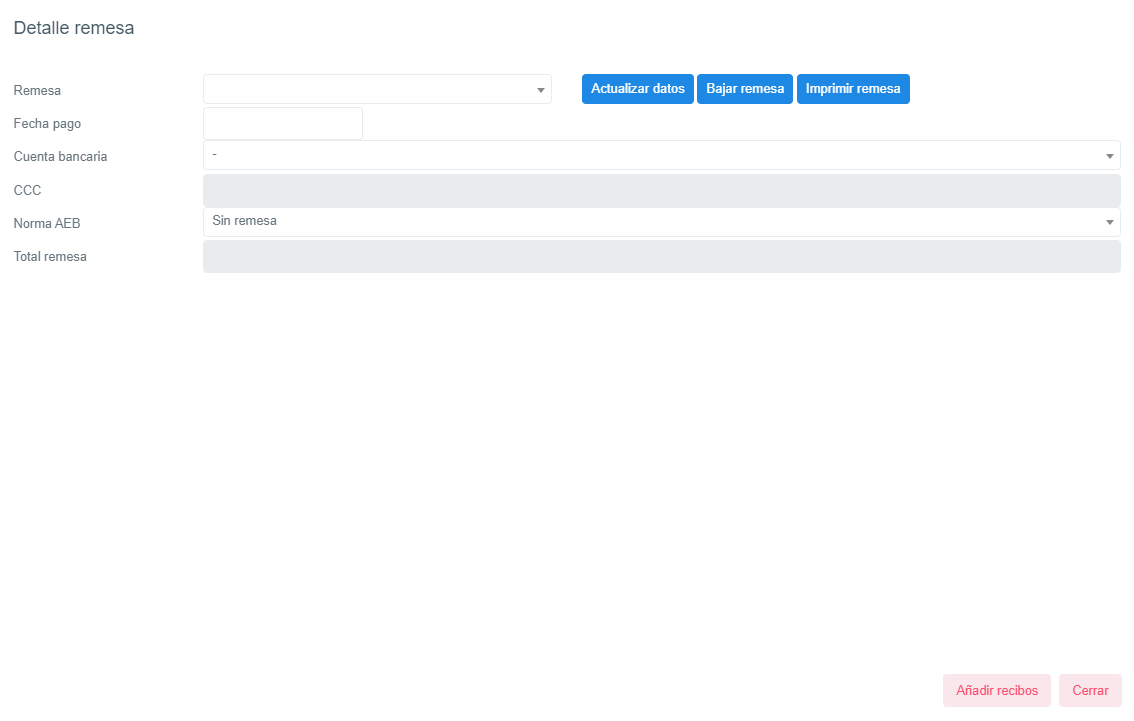Expand the Cuenta bancaria dropdown arrow
The image size is (1134, 721).
click(x=1109, y=156)
